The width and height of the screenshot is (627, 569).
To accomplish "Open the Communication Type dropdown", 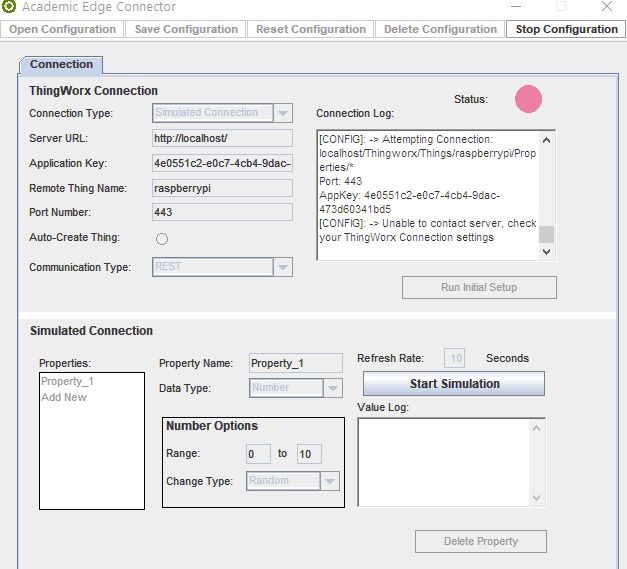I will (282, 267).
